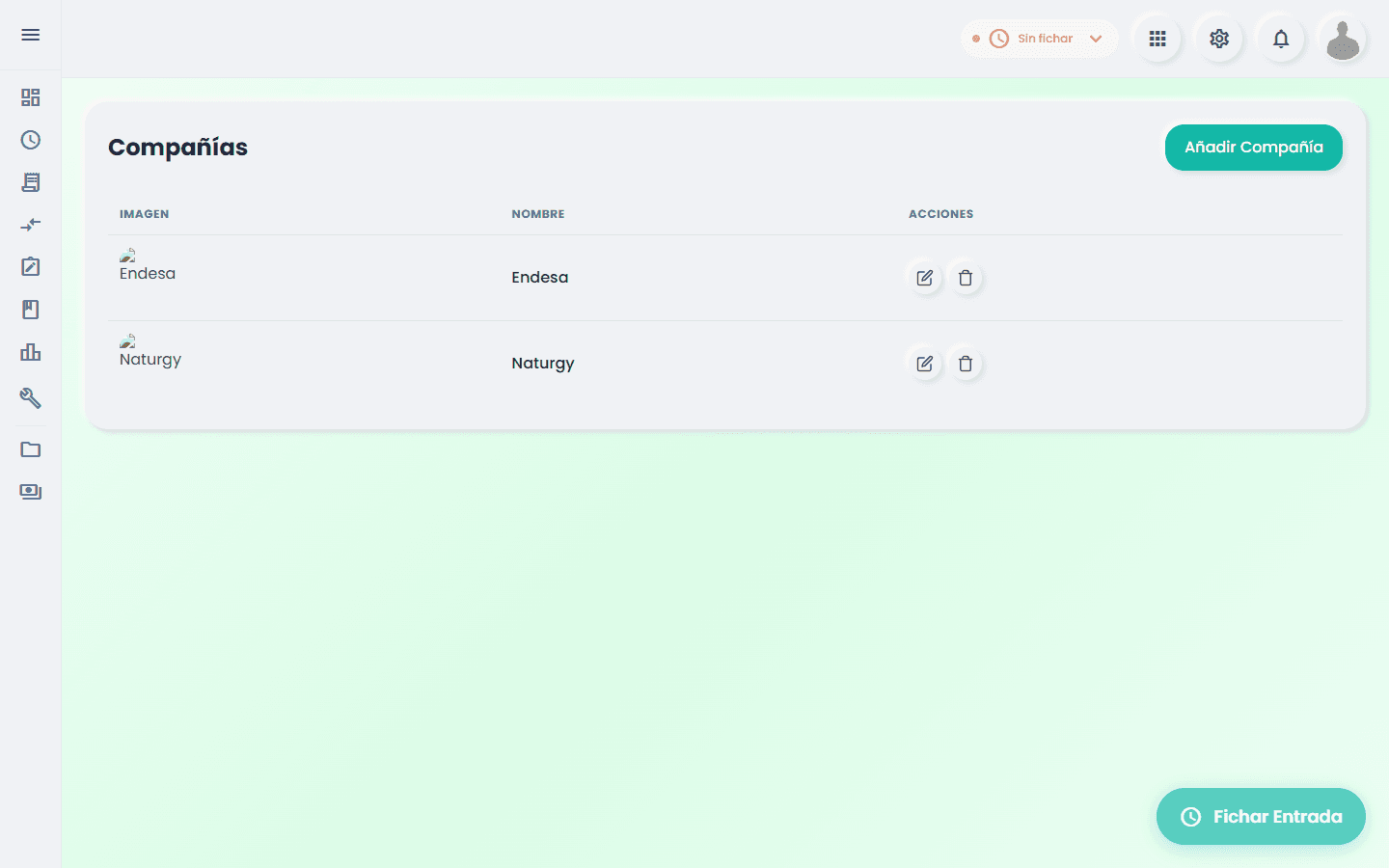The width and height of the screenshot is (1389, 868).
Task: Click the Añadir Compañía button
Action: point(1253,148)
